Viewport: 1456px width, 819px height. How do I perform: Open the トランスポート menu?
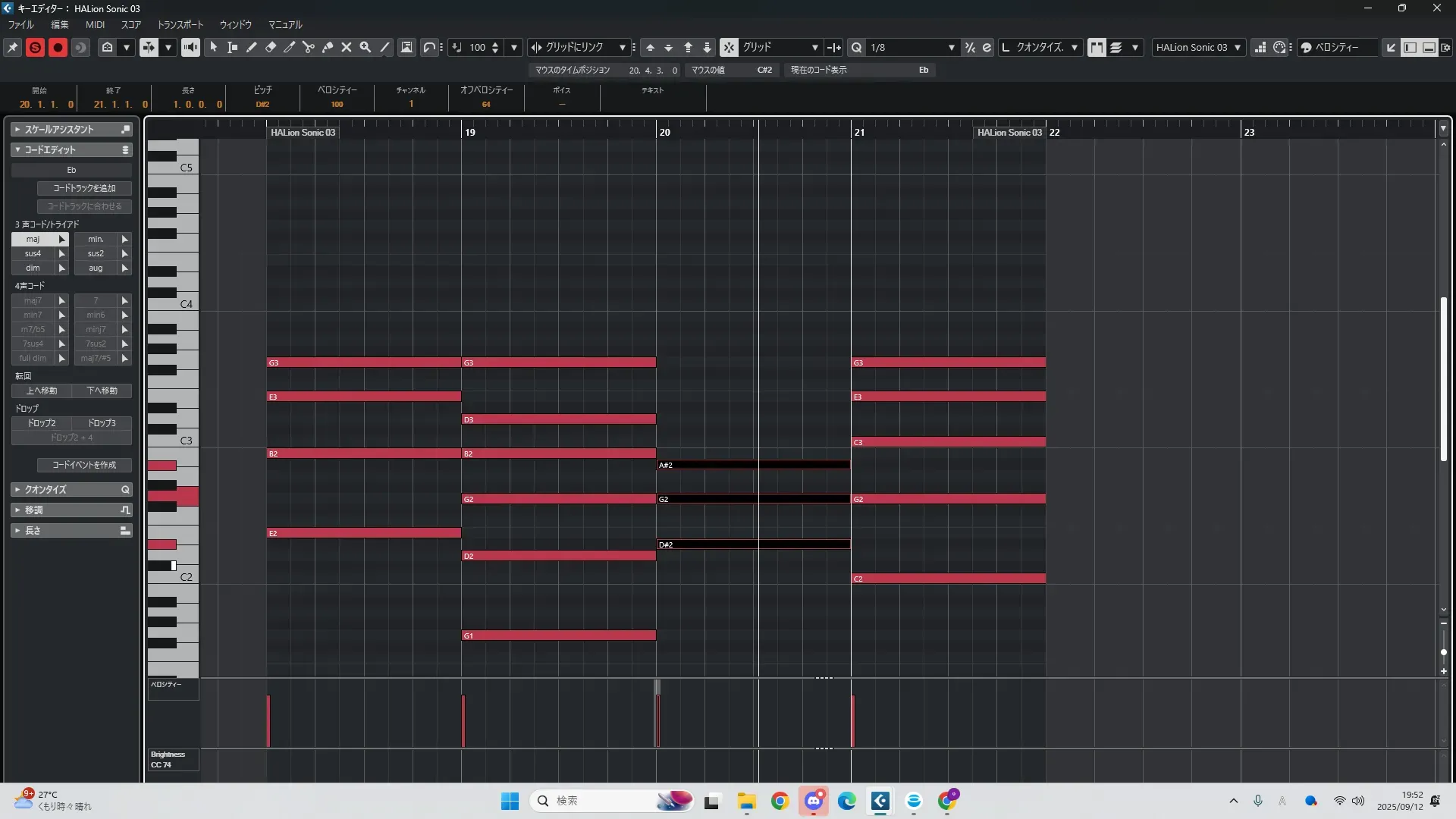click(x=180, y=25)
